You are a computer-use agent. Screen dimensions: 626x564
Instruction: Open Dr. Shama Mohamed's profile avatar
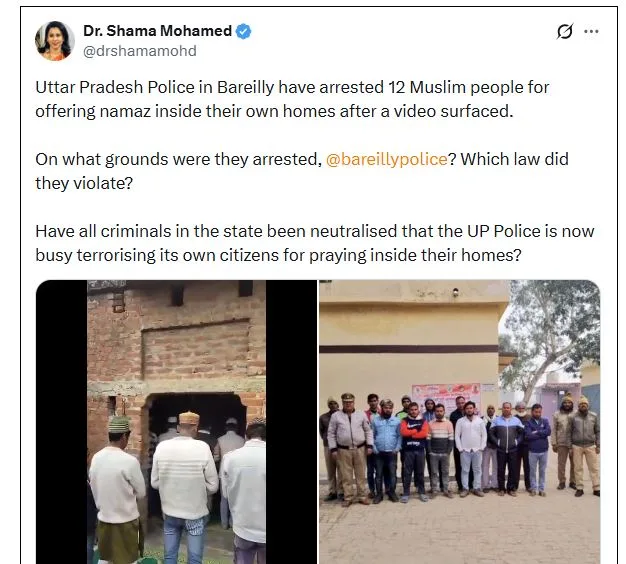point(55,41)
